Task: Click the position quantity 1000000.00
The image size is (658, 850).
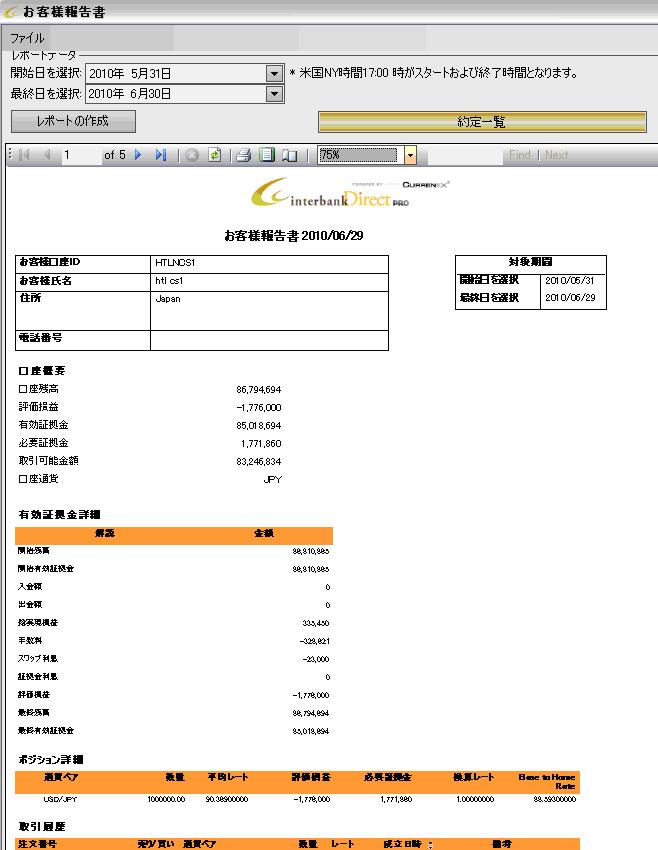Action: [x=166, y=799]
